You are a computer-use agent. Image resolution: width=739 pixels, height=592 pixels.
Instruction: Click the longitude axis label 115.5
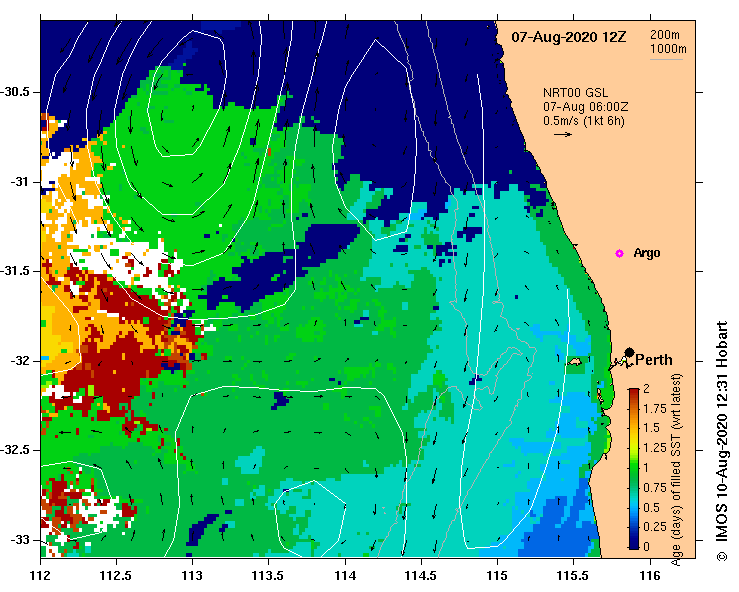pos(574,576)
